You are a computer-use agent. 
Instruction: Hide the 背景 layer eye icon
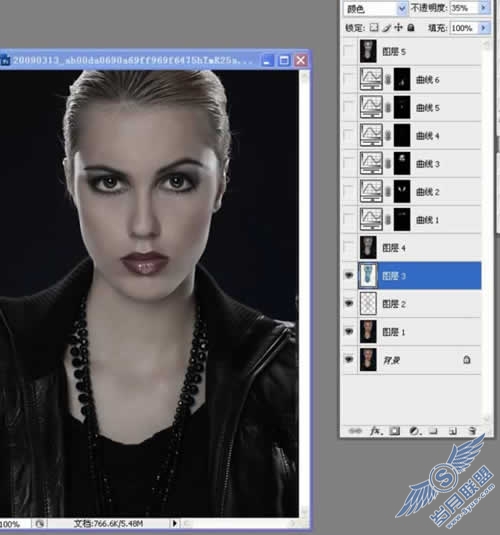(349, 359)
